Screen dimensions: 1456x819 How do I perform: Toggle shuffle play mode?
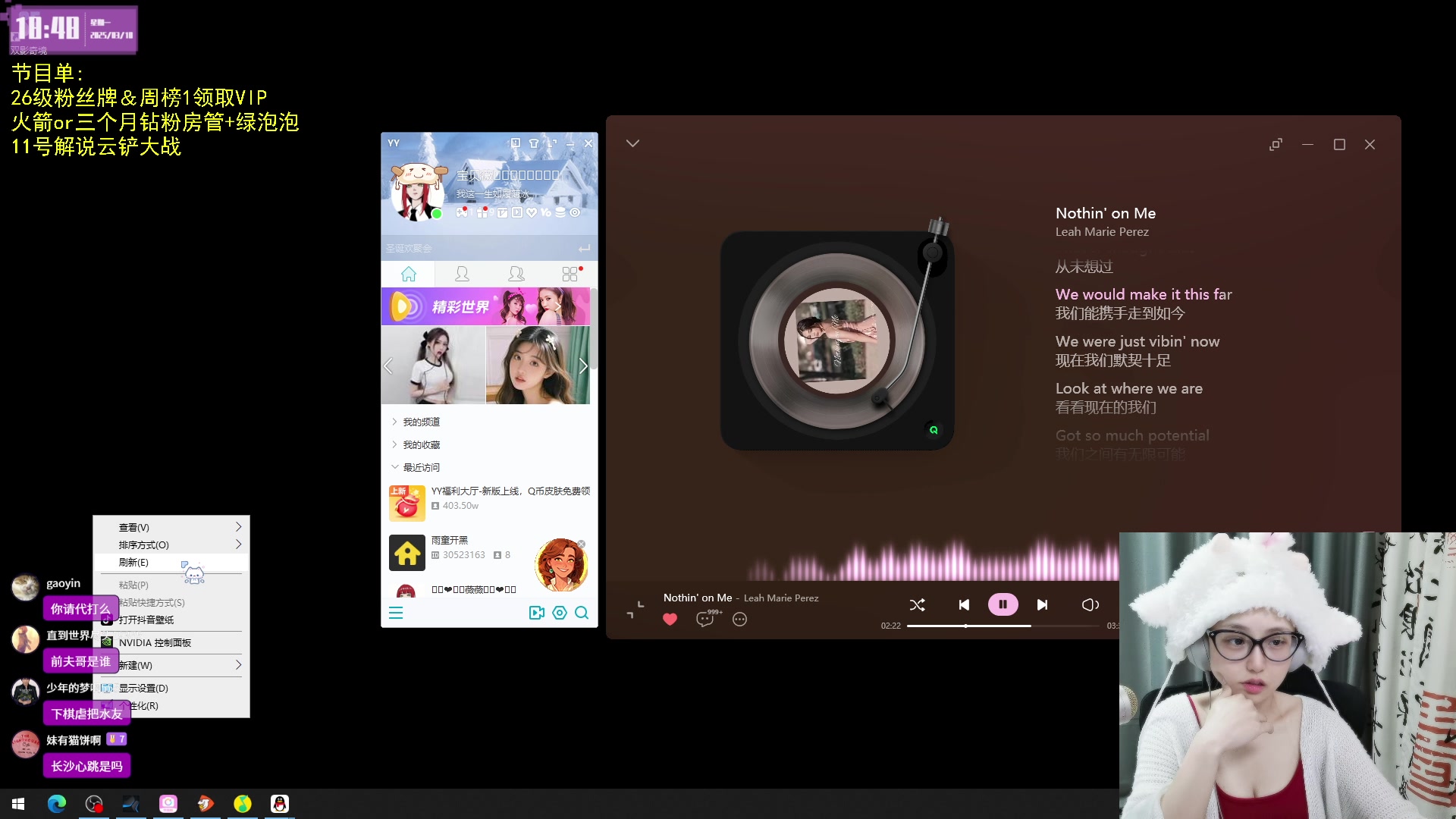click(917, 604)
